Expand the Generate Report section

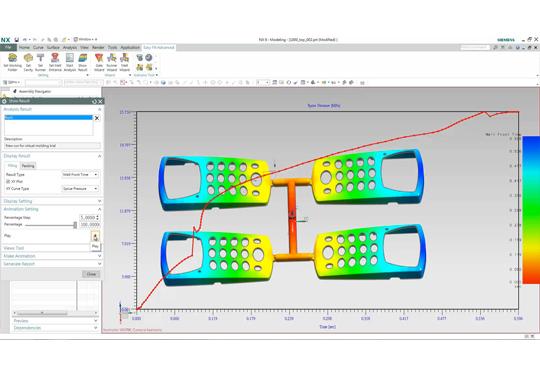click(52, 264)
